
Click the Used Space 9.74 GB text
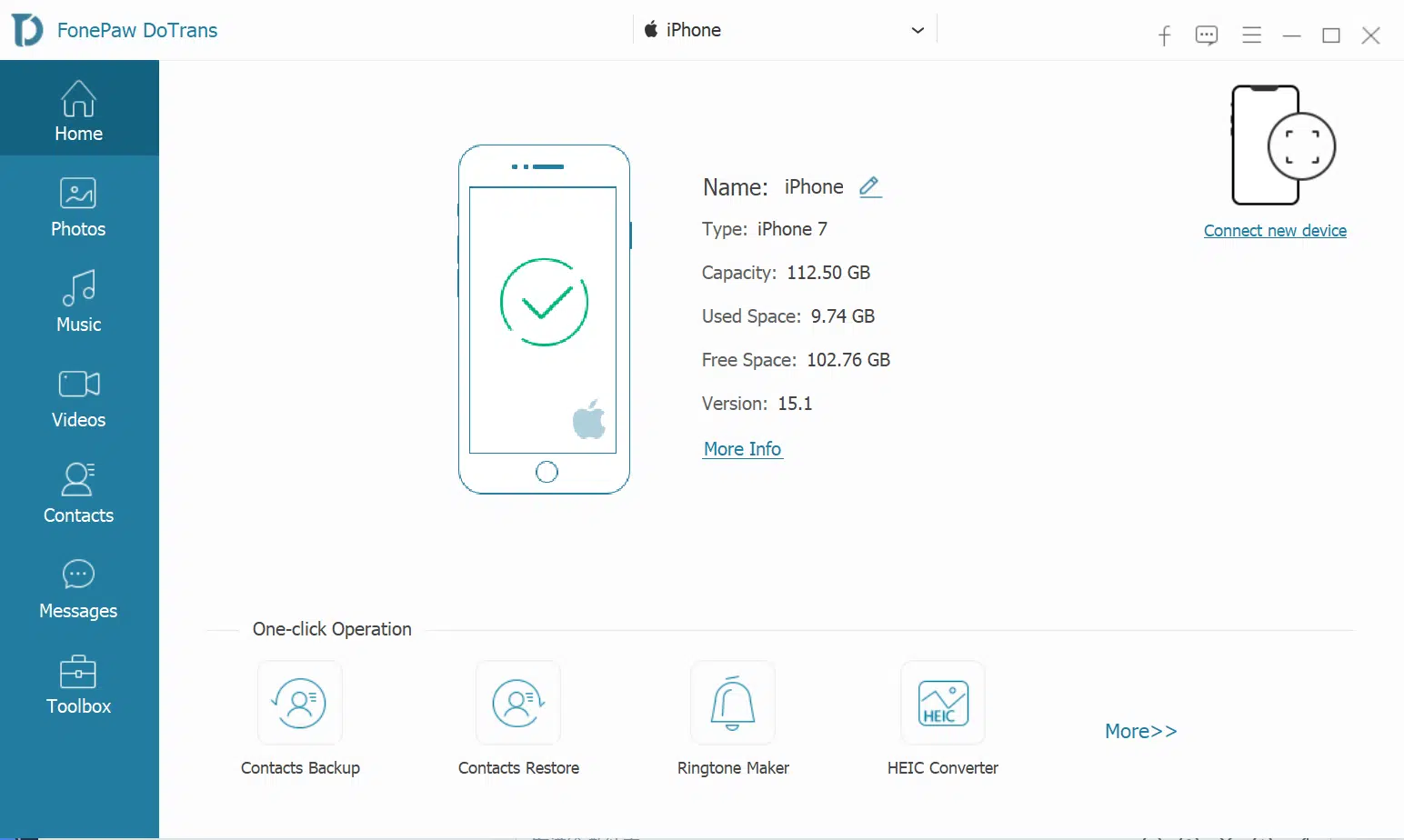[x=788, y=316]
